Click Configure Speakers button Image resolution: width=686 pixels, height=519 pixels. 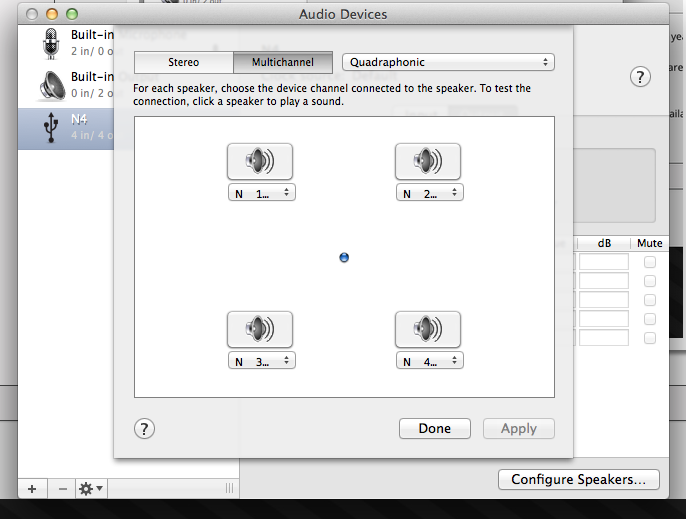click(x=579, y=480)
